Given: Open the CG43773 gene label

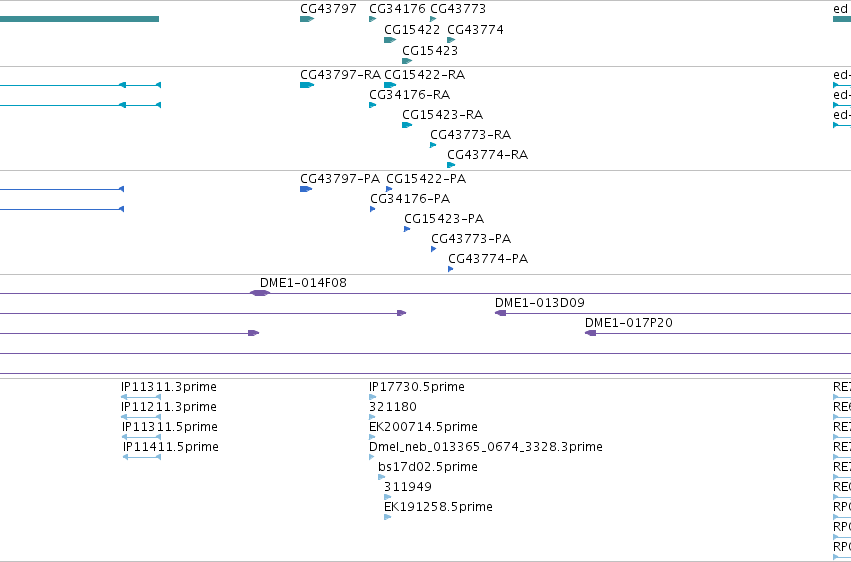Looking at the screenshot, I should pyautogui.click(x=458, y=9).
